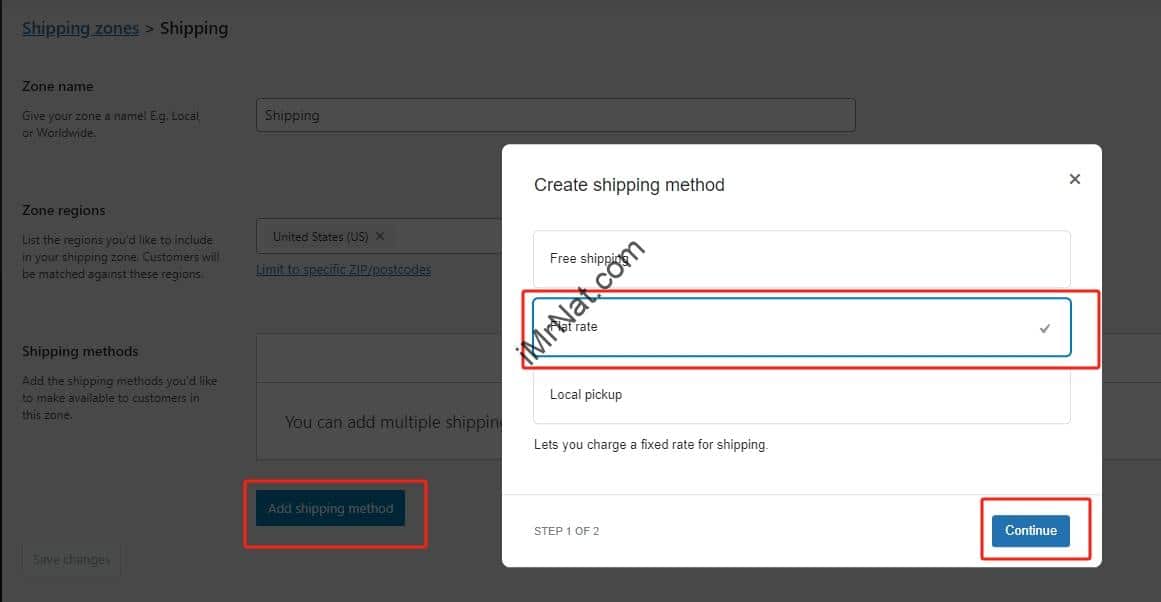Click the Zone regions section label
1161x602 pixels.
(x=64, y=210)
